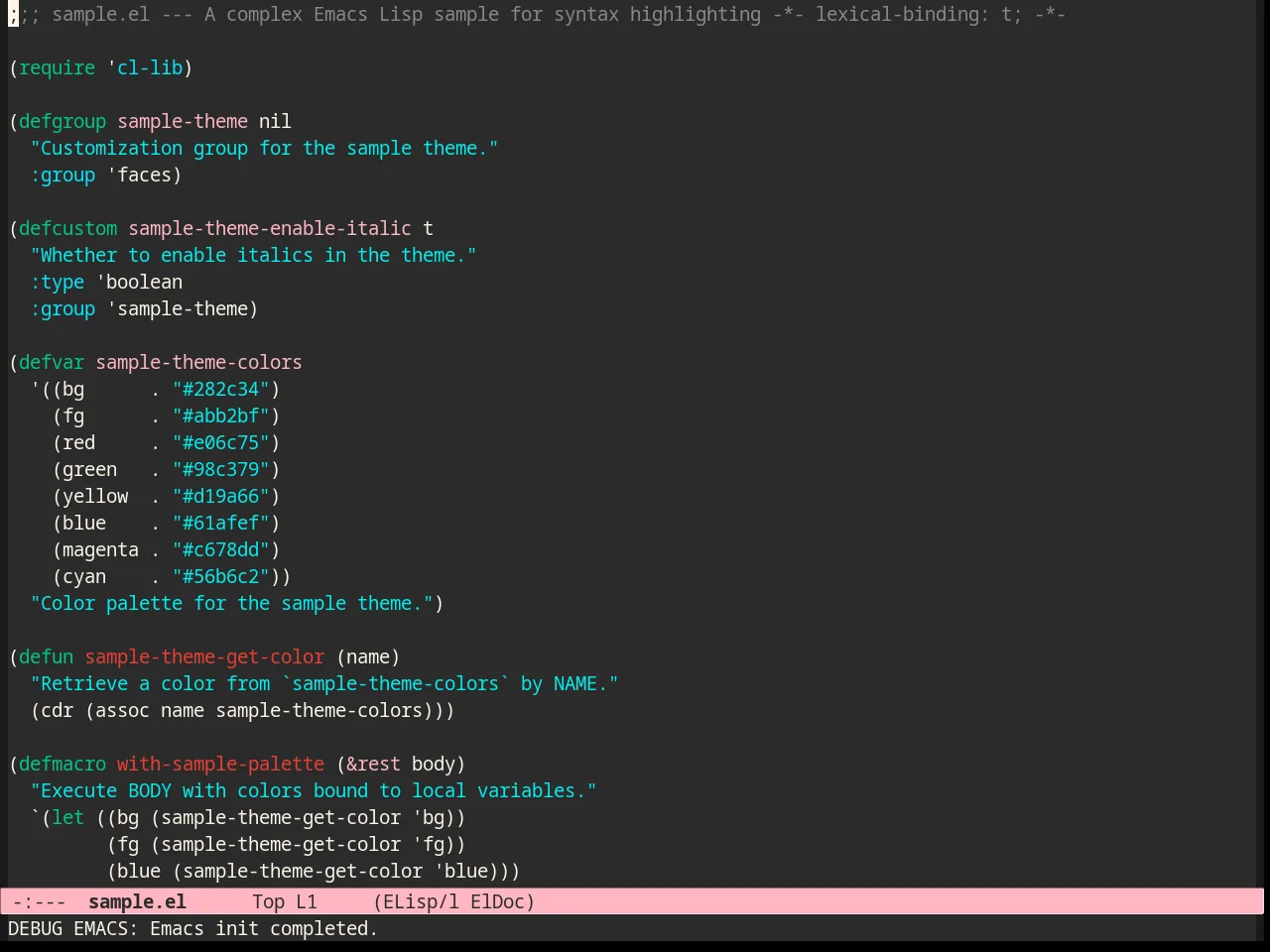
Task: Click the color string "#abb2bf"
Action: pyautogui.click(x=220, y=416)
